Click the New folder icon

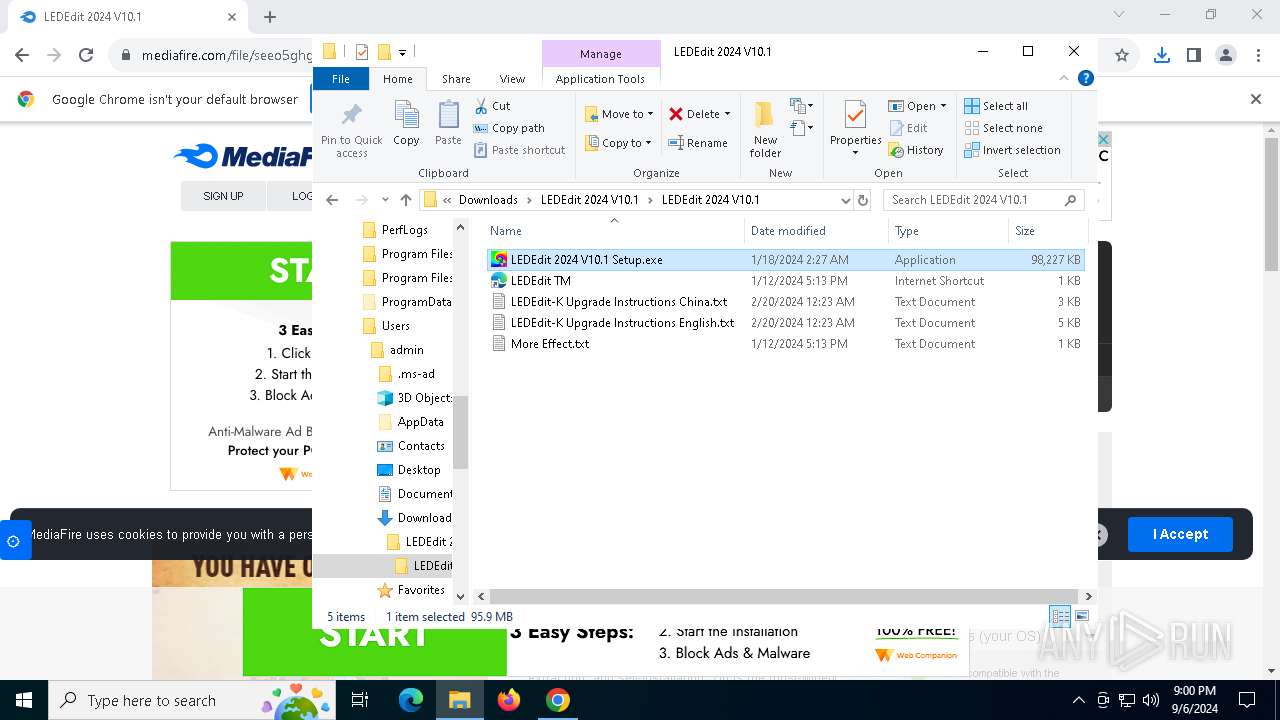click(x=765, y=115)
